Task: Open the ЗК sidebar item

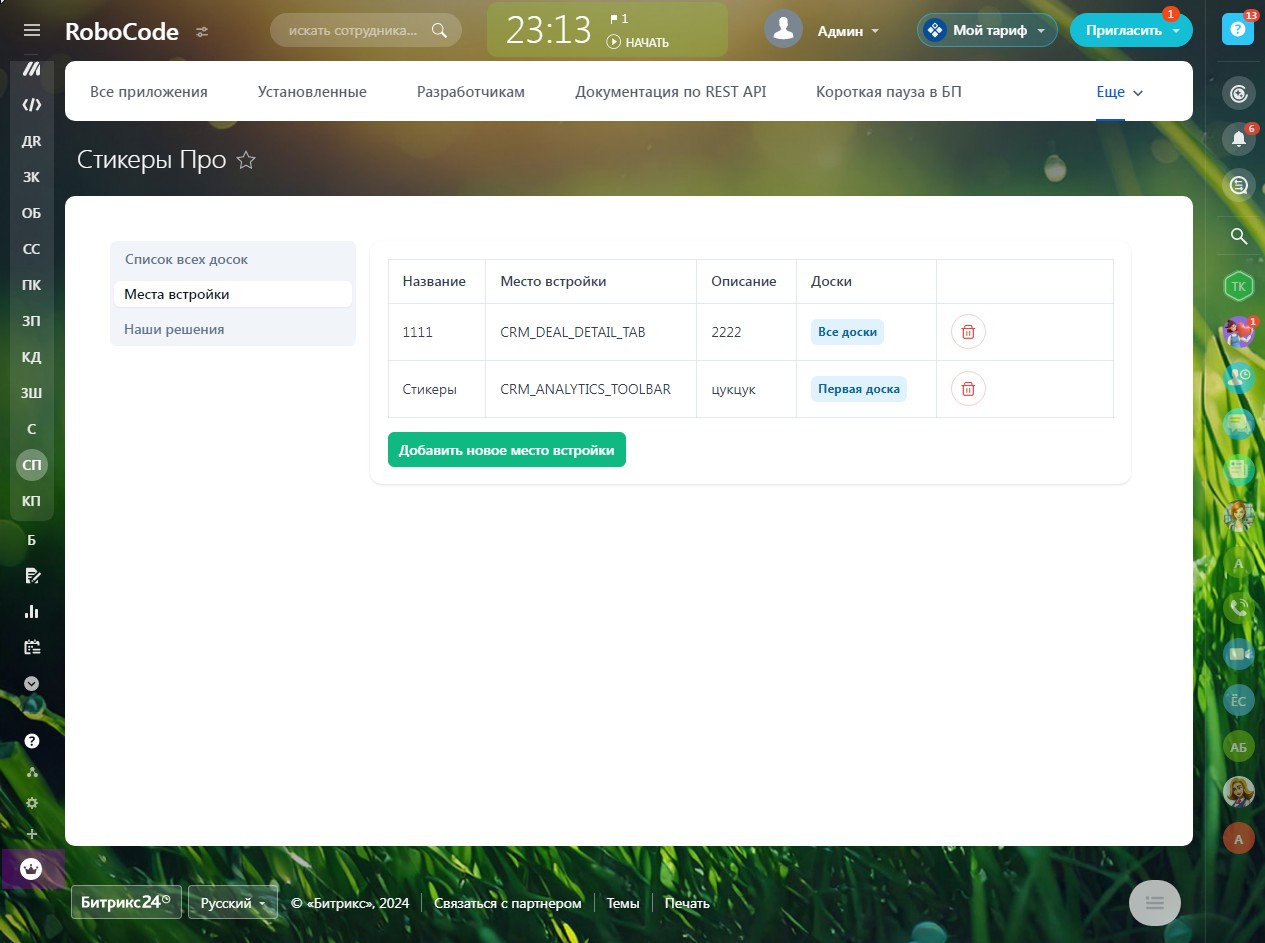Action: coord(32,177)
